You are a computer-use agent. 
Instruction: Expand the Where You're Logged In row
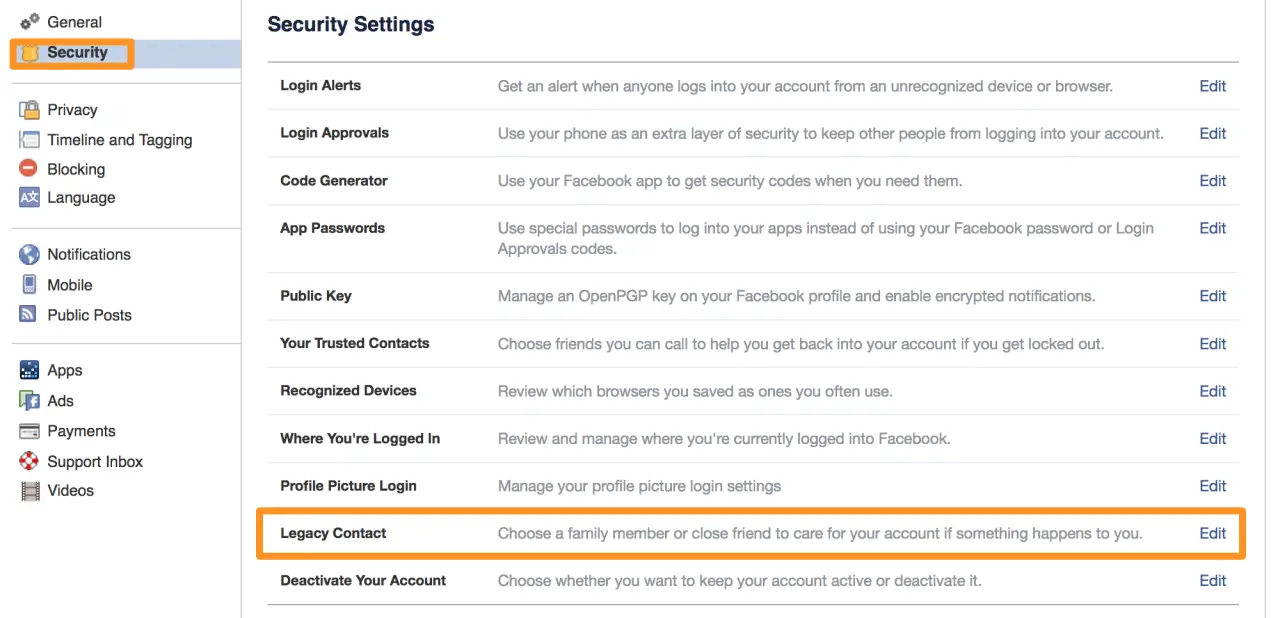point(360,438)
